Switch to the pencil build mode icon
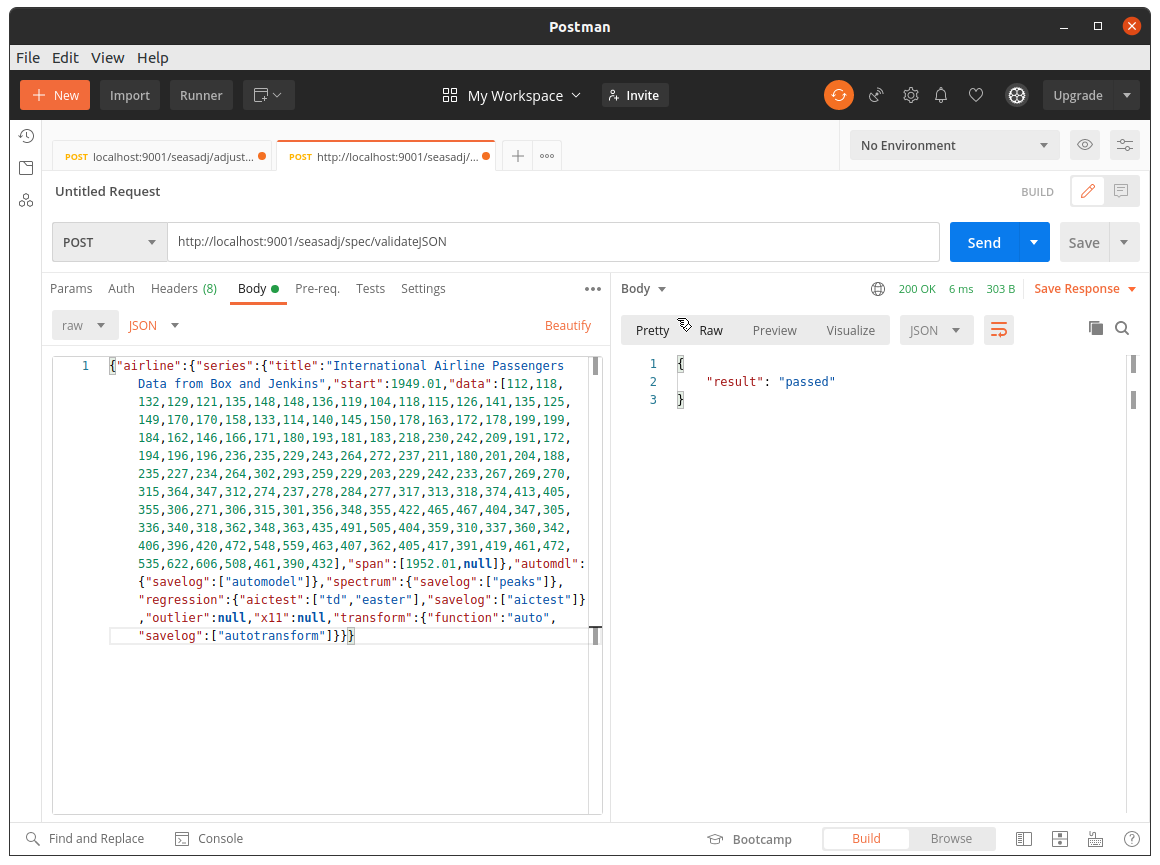Viewport: 1160px width, 865px height. [x=1088, y=192]
